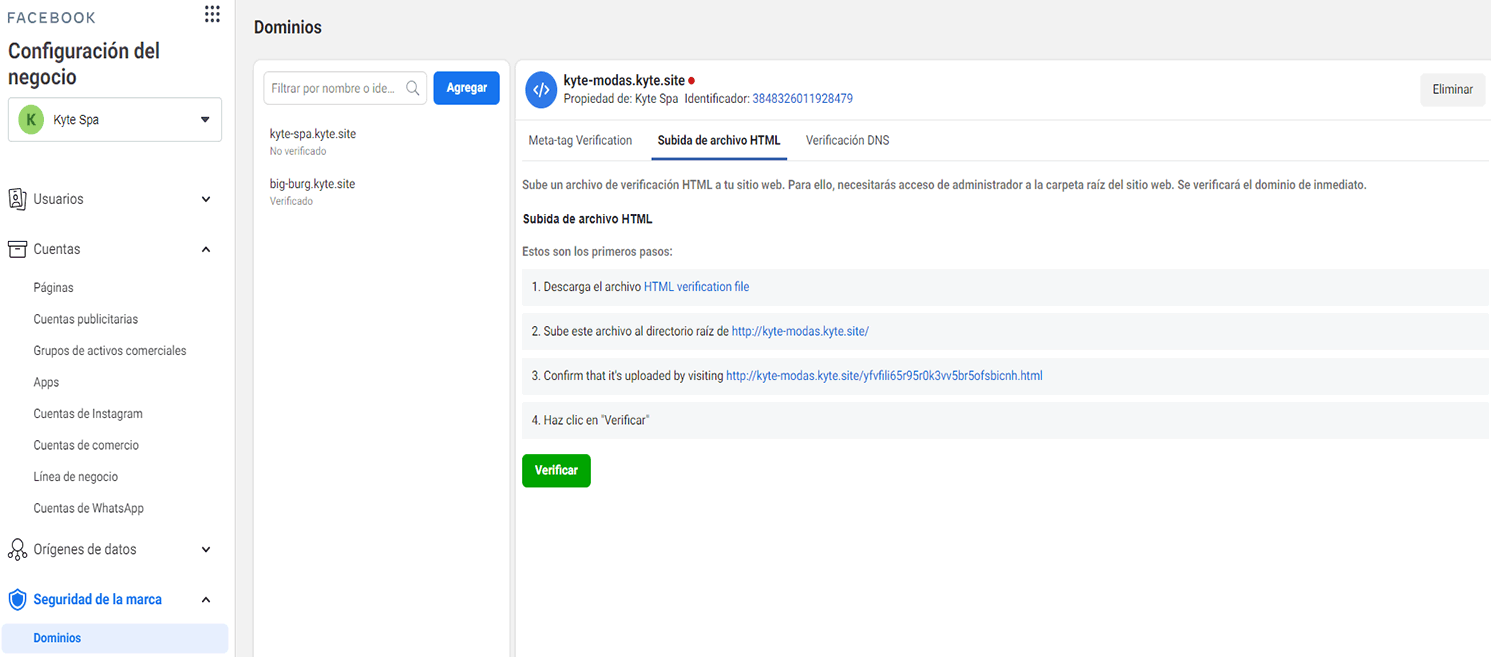Screen dimensions: 1491x657
Task: Expand Orígenes de datos section
Action: pos(206,549)
